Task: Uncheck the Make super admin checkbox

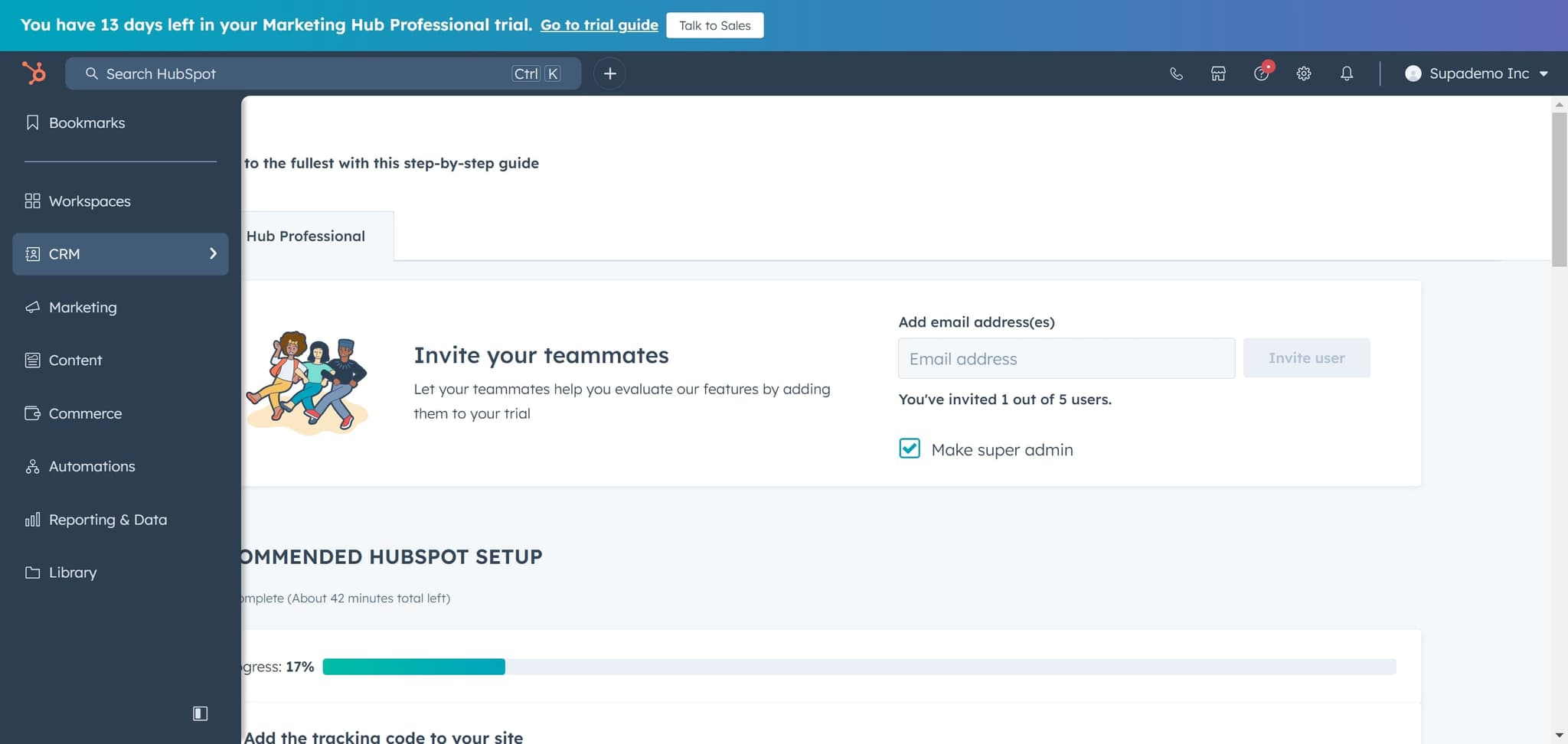Action: (x=909, y=449)
